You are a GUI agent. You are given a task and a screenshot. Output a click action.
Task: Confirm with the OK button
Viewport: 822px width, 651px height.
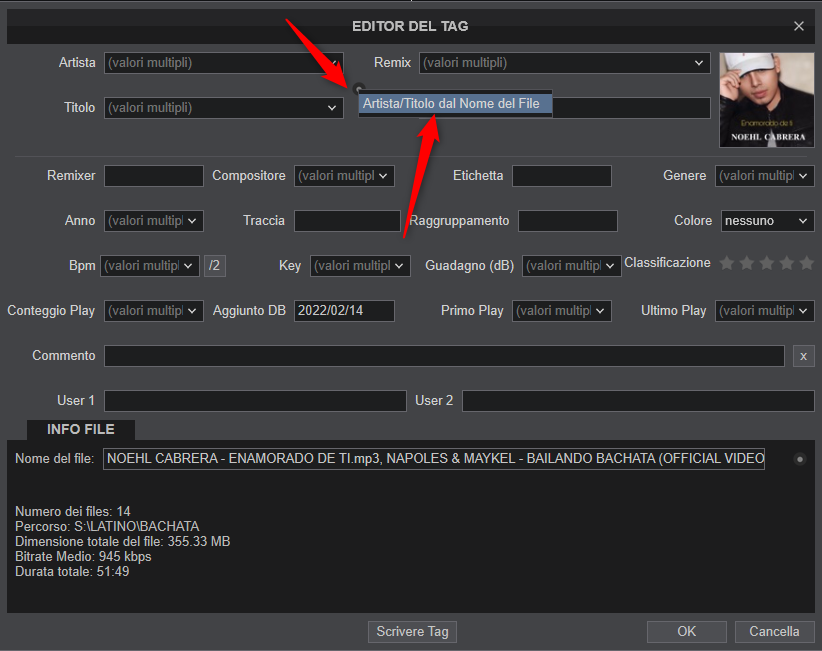(x=686, y=632)
